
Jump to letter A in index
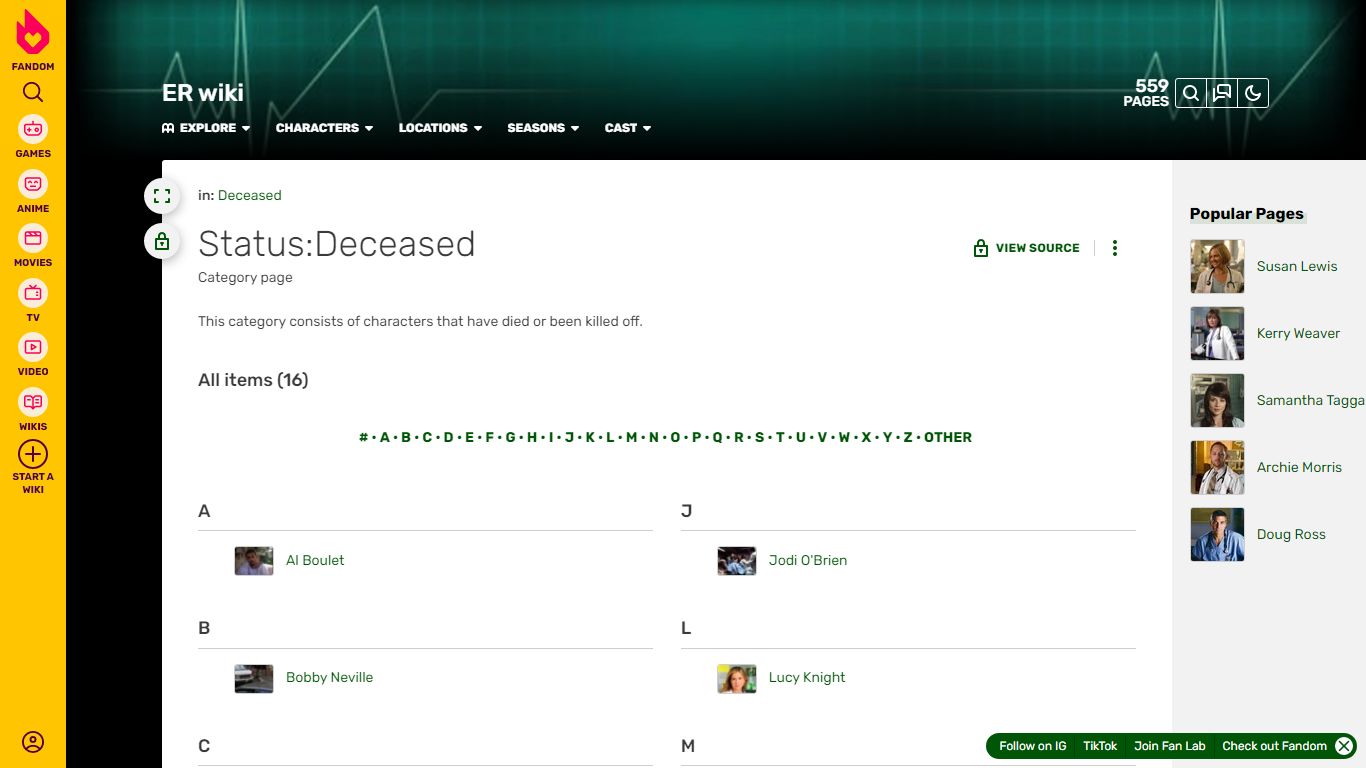click(x=385, y=437)
